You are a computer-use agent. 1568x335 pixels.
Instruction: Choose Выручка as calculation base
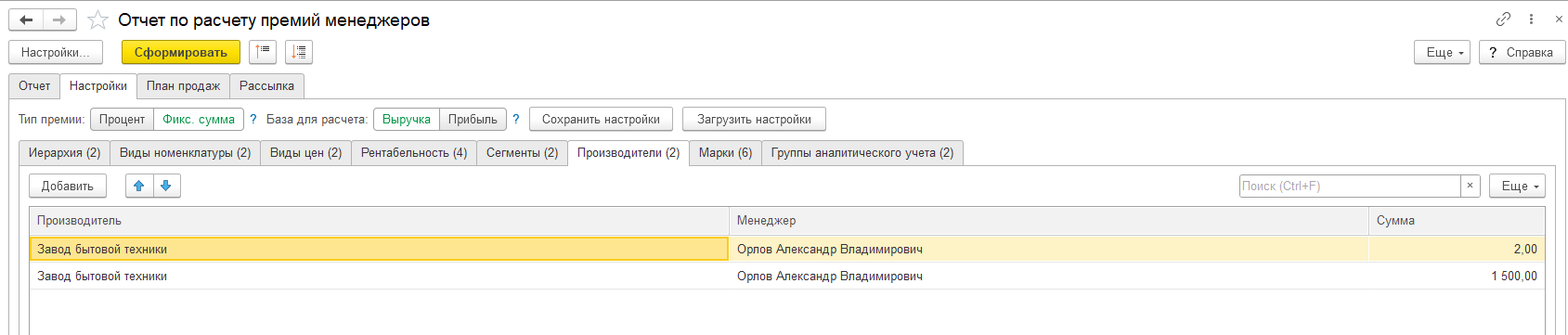pos(407,119)
